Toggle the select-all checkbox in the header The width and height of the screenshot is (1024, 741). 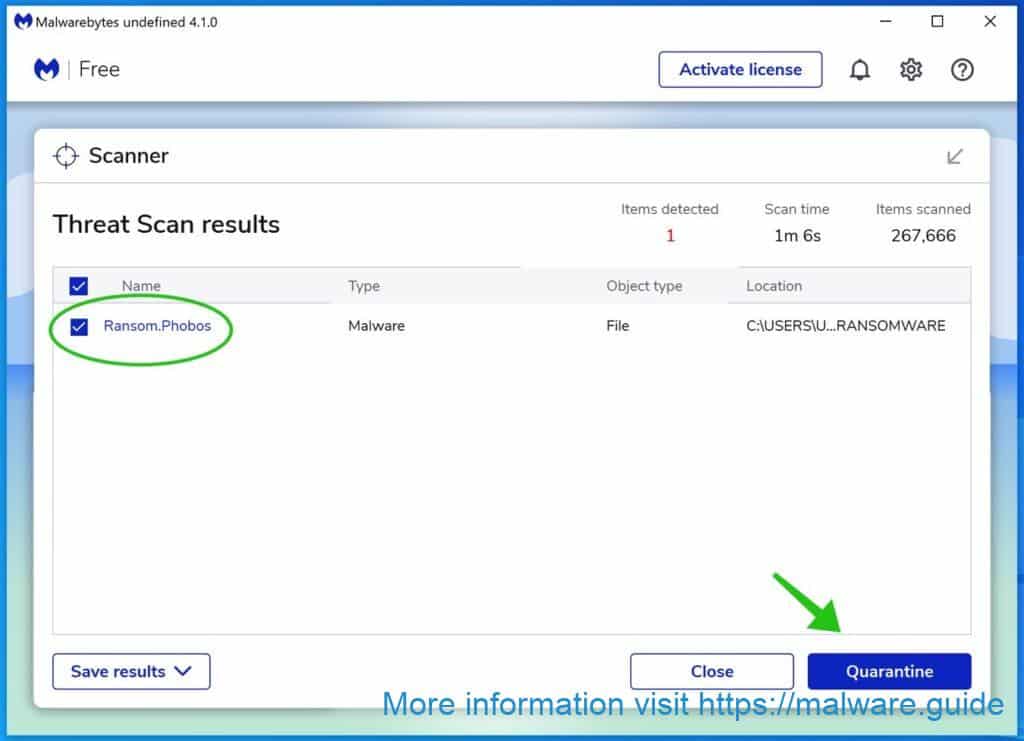[x=79, y=285]
